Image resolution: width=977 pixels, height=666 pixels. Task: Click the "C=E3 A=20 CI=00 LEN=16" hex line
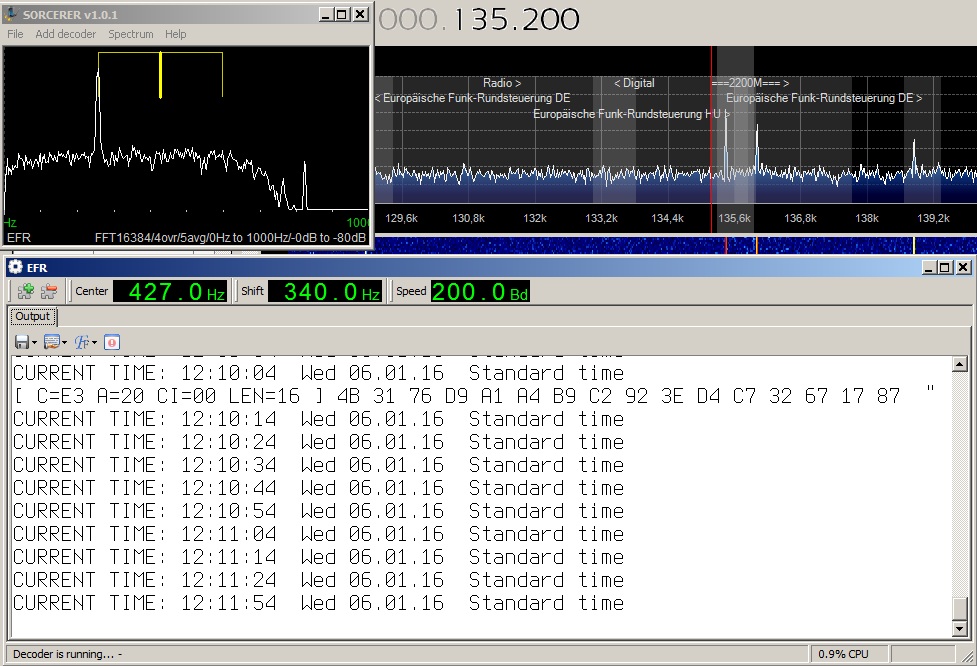click(x=475, y=396)
